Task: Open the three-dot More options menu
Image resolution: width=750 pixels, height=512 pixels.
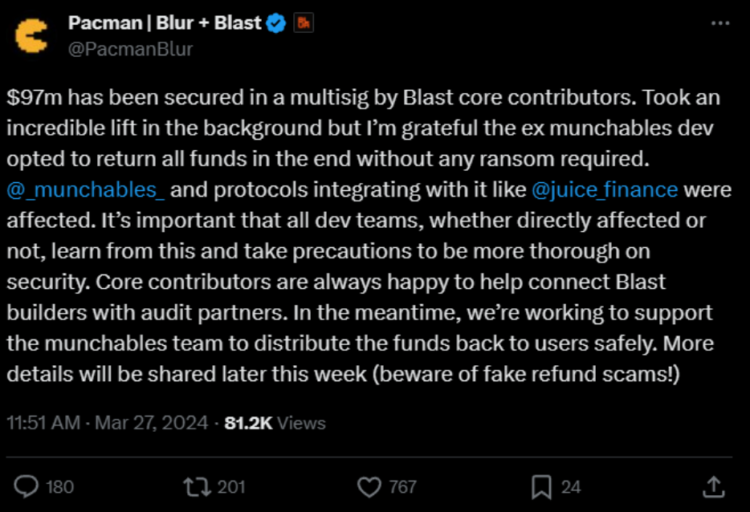Action: pos(719,22)
